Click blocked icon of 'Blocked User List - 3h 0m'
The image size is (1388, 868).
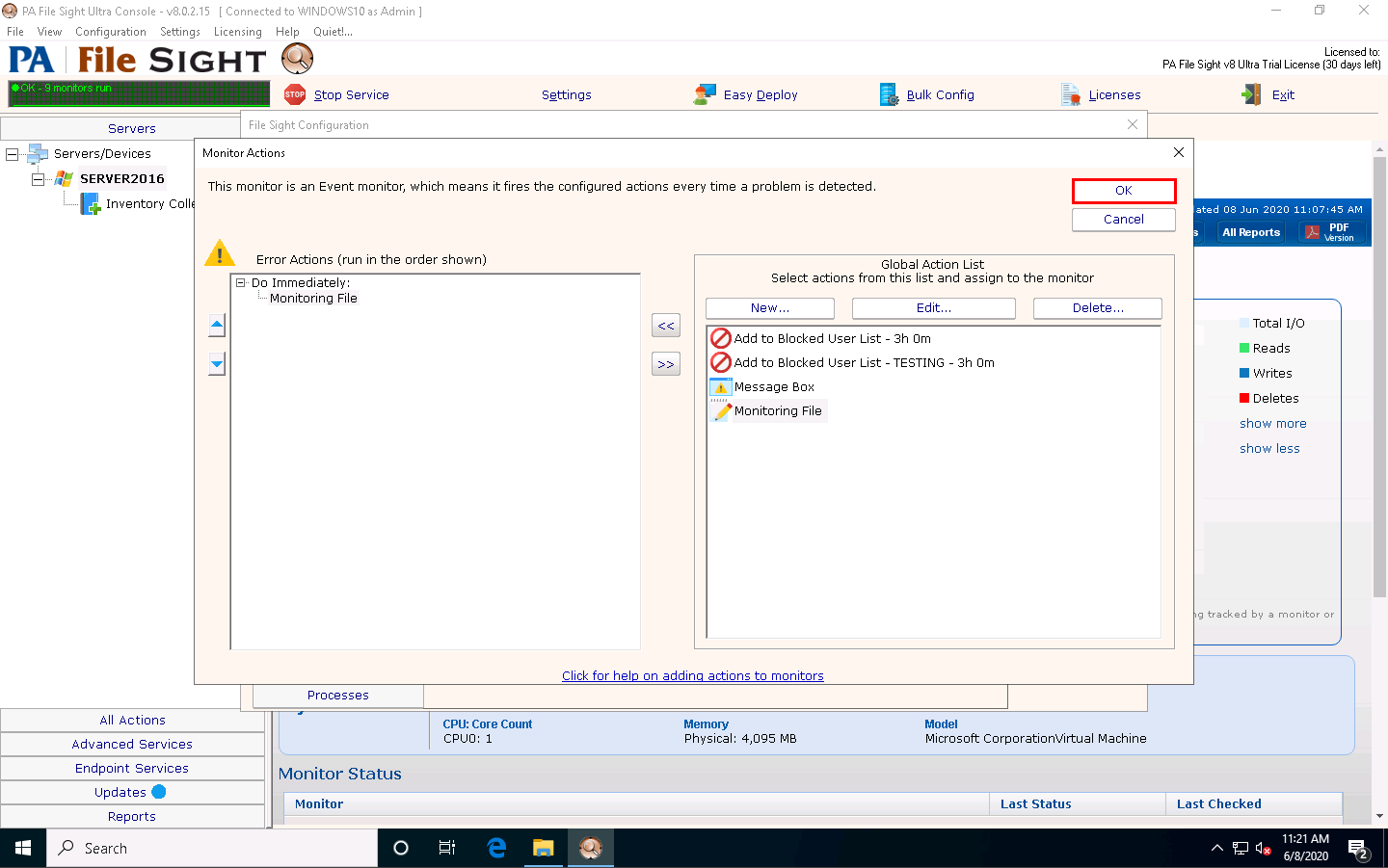point(721,338)
